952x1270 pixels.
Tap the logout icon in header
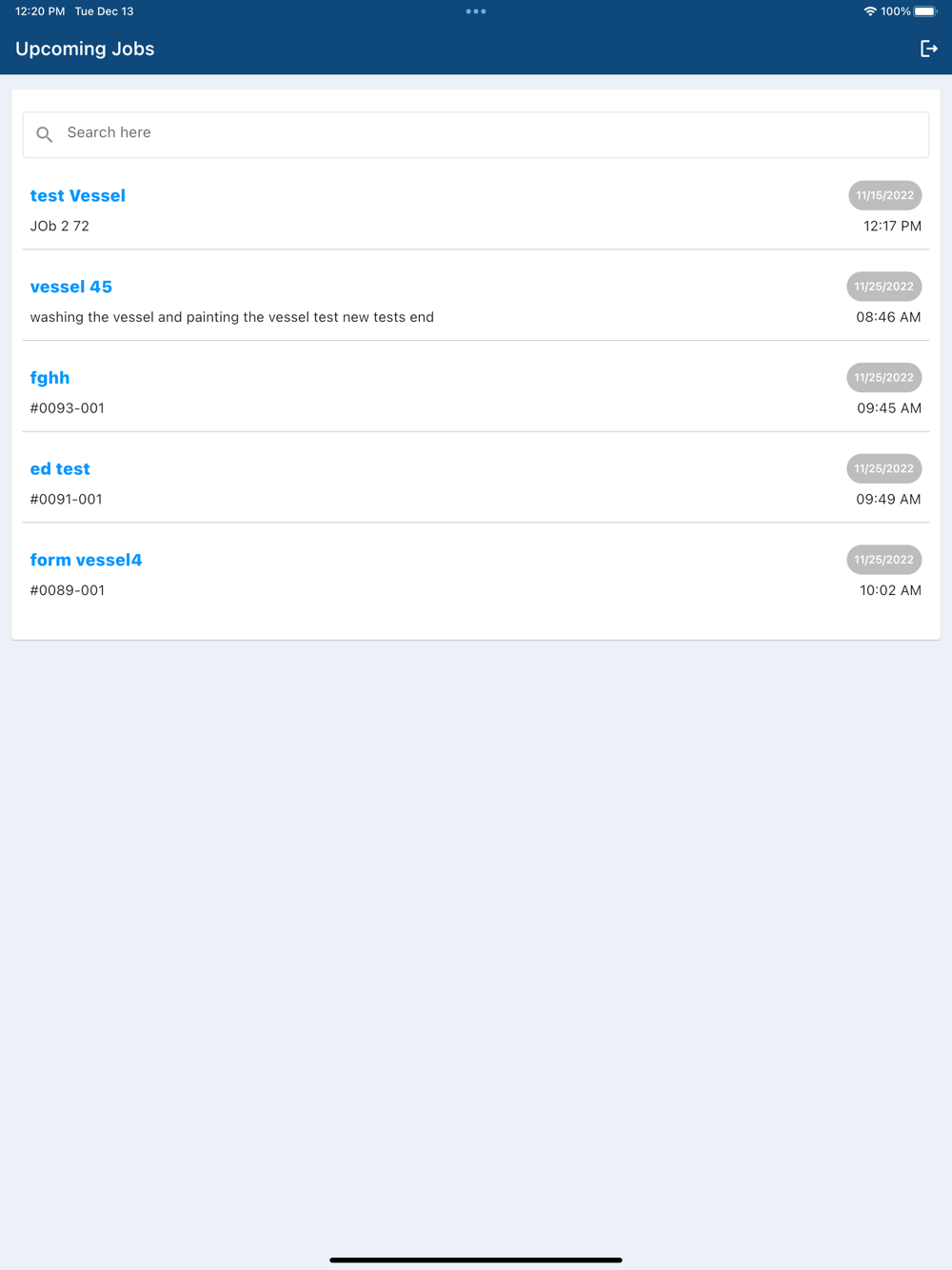point(929,49)
